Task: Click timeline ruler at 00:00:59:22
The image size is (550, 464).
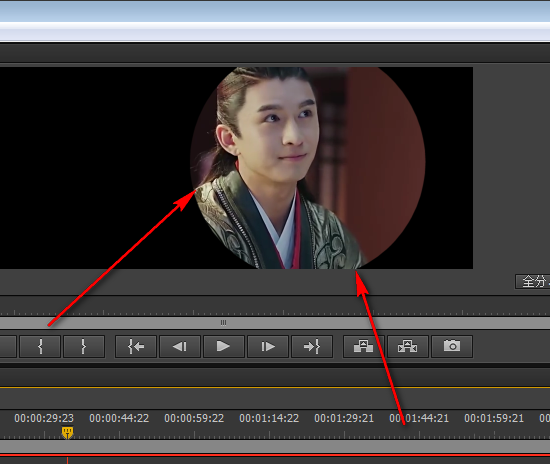Action: coord(194,418)
